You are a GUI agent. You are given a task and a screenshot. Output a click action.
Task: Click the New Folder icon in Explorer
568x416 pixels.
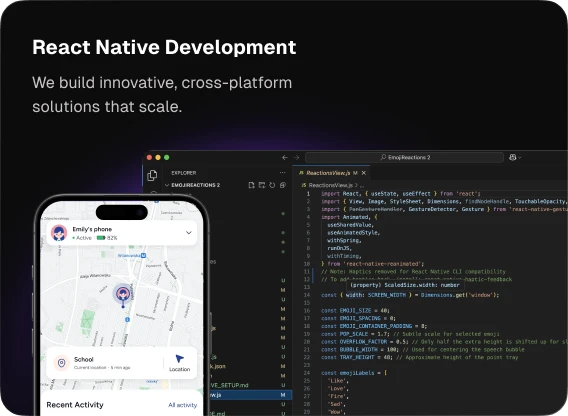pyautogui.click(x=262, y=185)
